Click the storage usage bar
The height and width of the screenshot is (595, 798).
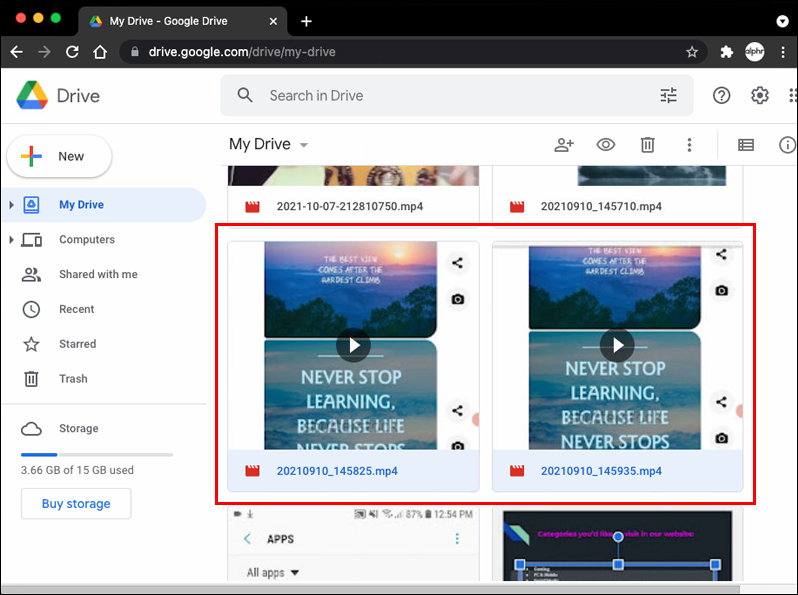coord(96,454)
